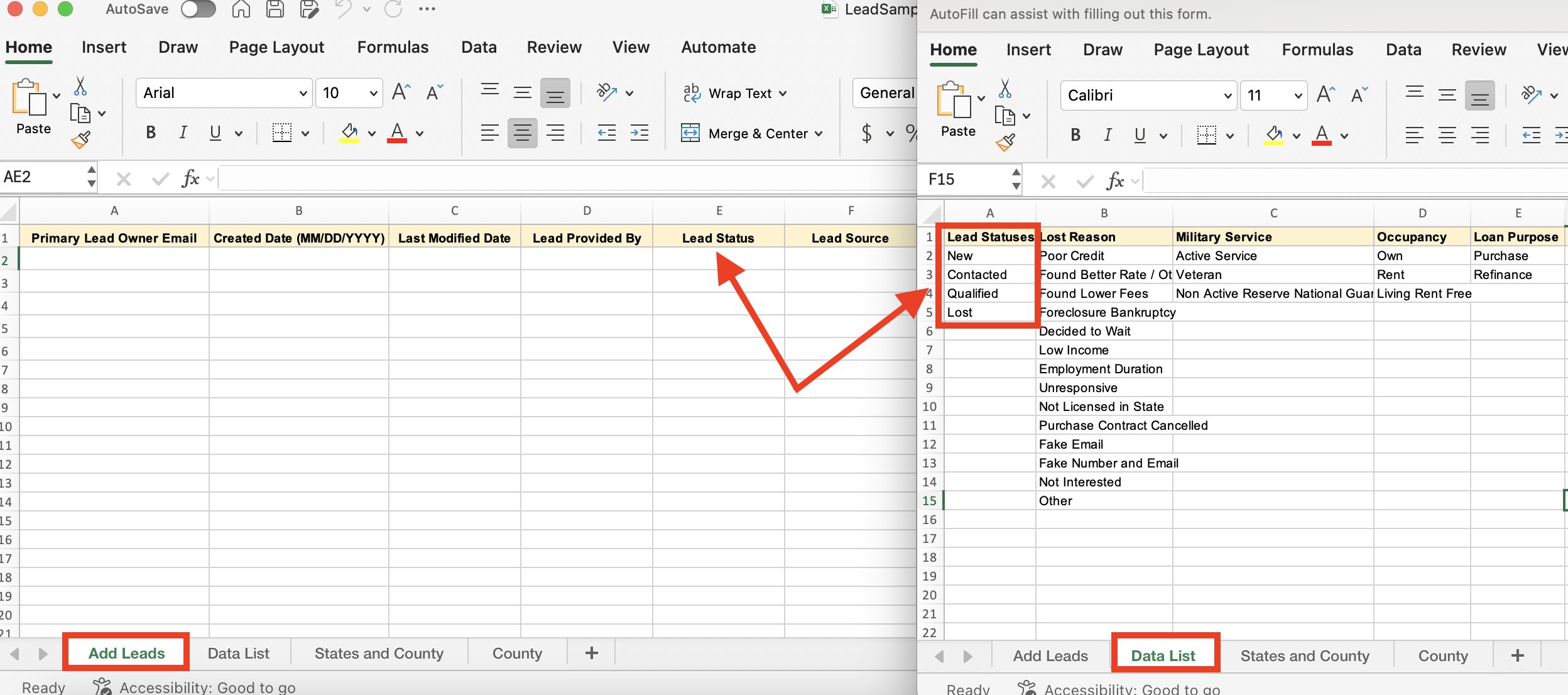
Task: Click the Home icon in title bar
Action: tap(241, 9)
